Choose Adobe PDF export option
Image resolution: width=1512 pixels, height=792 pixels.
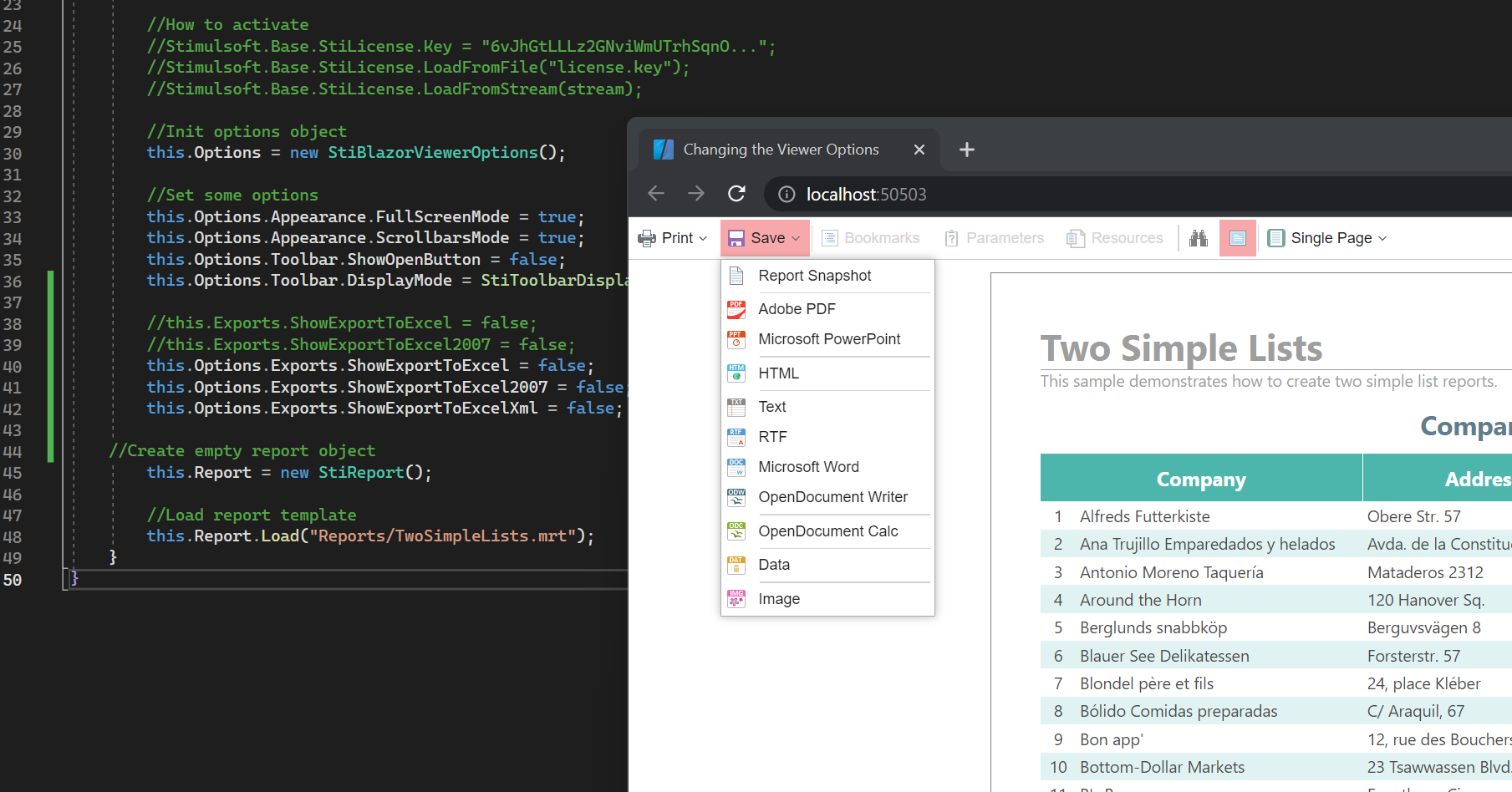point(827,309)
